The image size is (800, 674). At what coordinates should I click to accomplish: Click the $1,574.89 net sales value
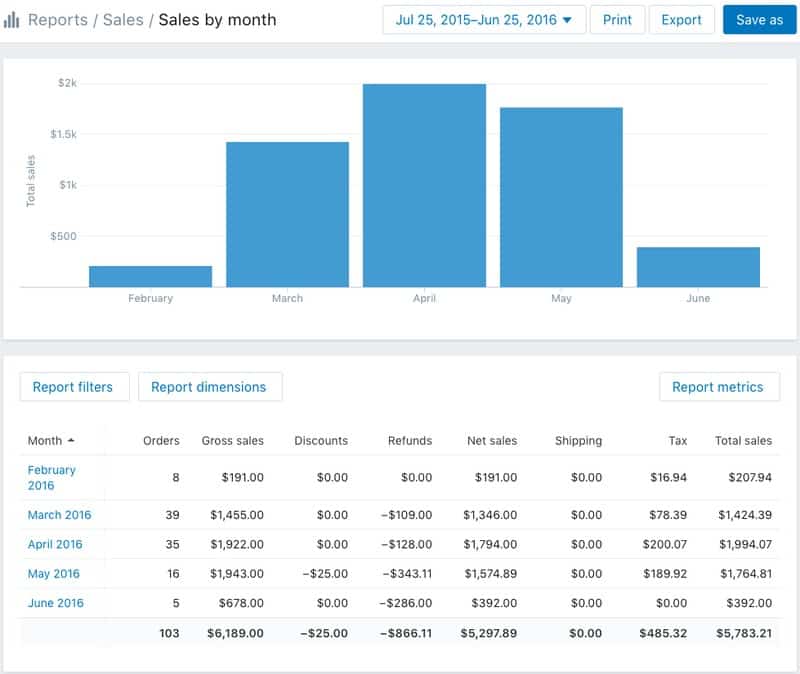491,574
